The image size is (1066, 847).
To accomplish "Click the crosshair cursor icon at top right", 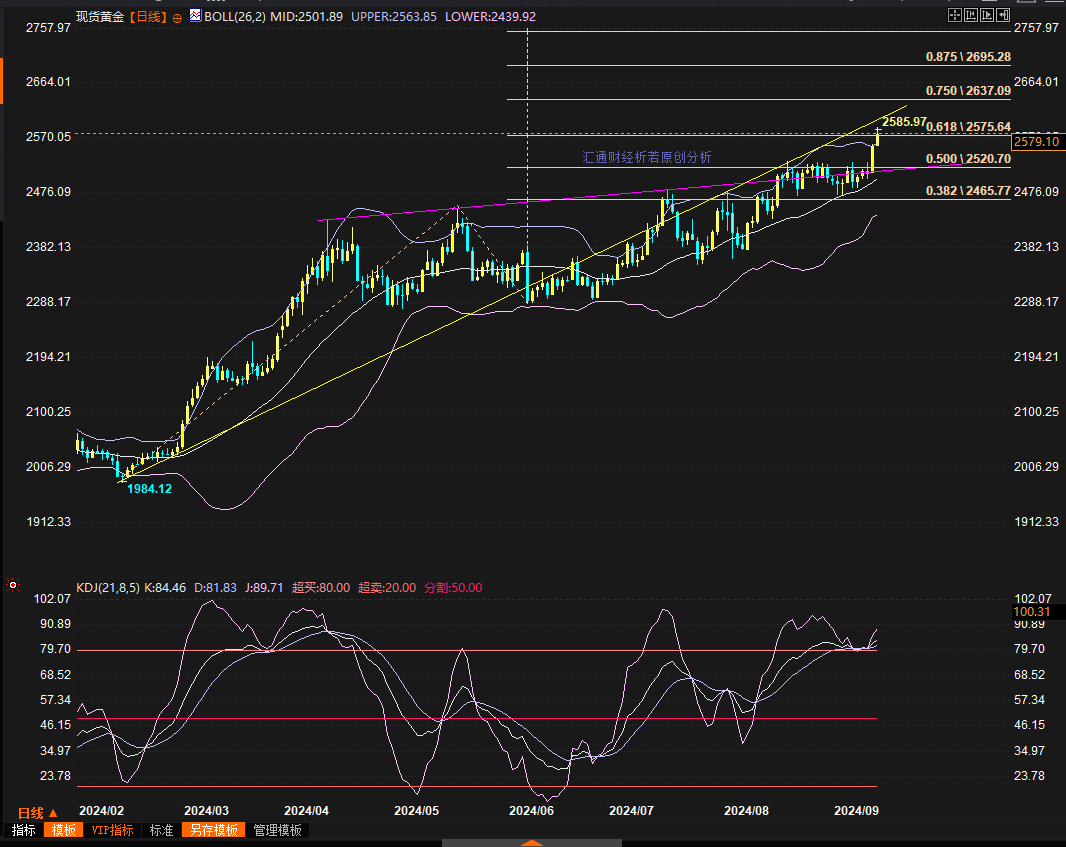I will (955, 15).
